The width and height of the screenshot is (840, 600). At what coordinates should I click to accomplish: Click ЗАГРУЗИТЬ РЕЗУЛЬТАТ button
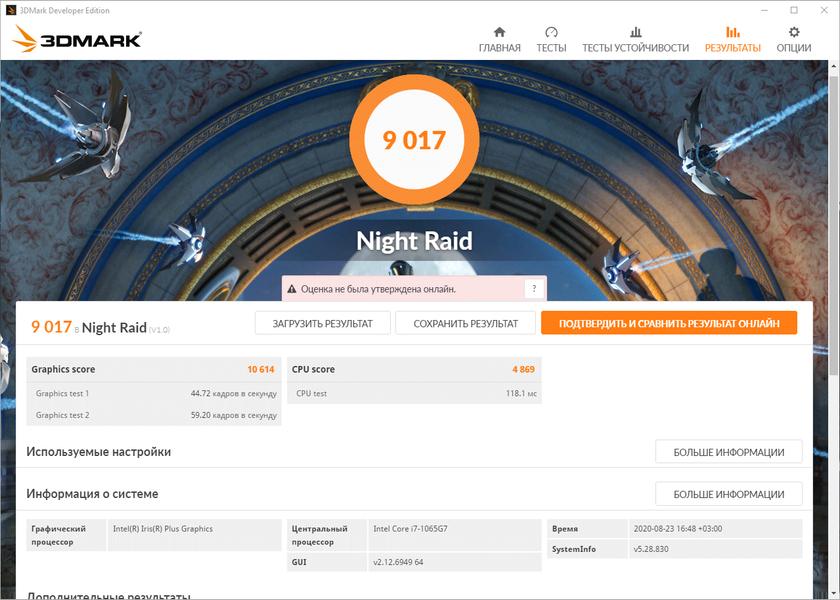[x=322, y=323]
